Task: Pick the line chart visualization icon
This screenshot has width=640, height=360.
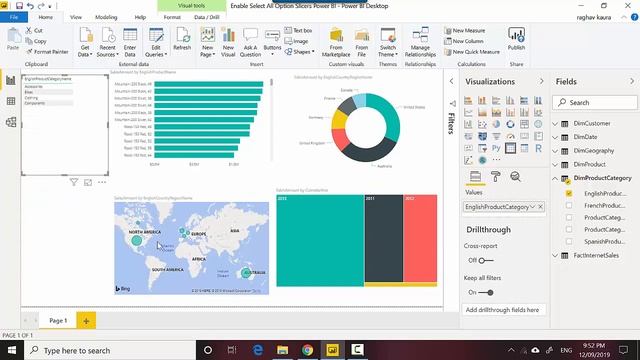Action: [x=468, y=112]
